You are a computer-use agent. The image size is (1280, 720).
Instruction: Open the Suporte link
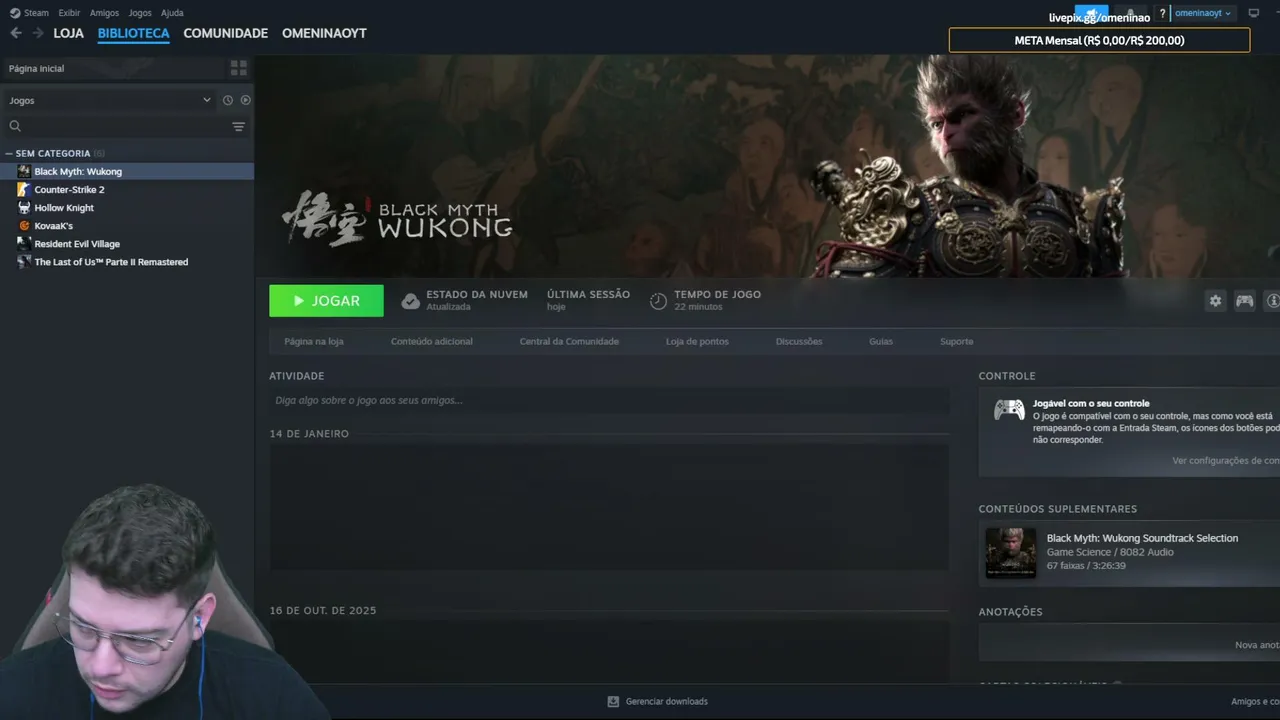pos(956,341)
